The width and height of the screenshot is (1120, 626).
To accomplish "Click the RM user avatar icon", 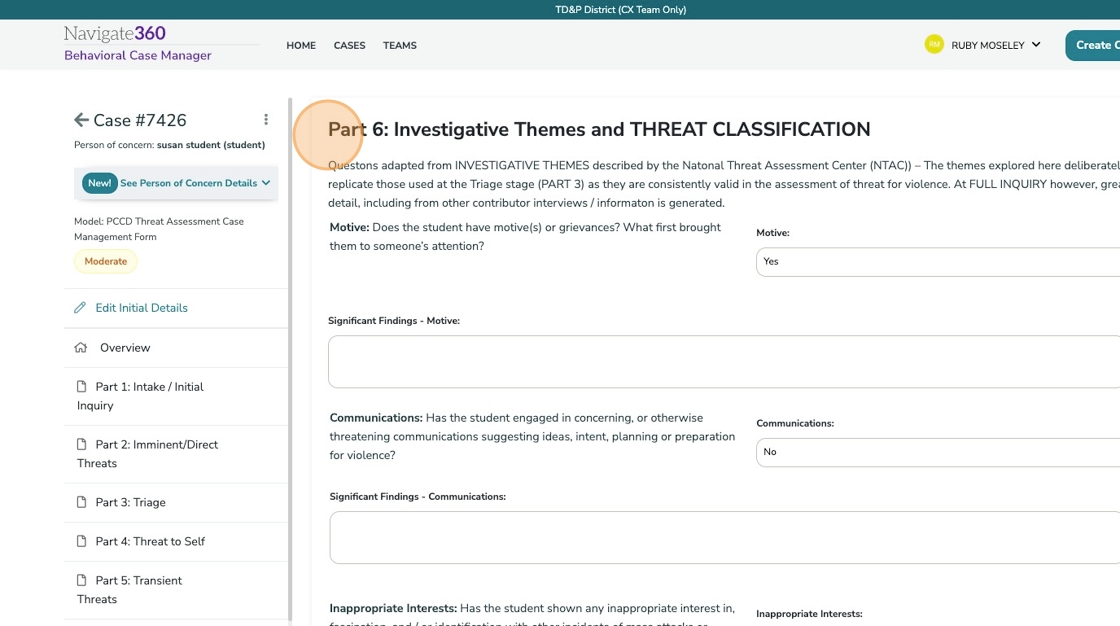I will tap(934, 44).
